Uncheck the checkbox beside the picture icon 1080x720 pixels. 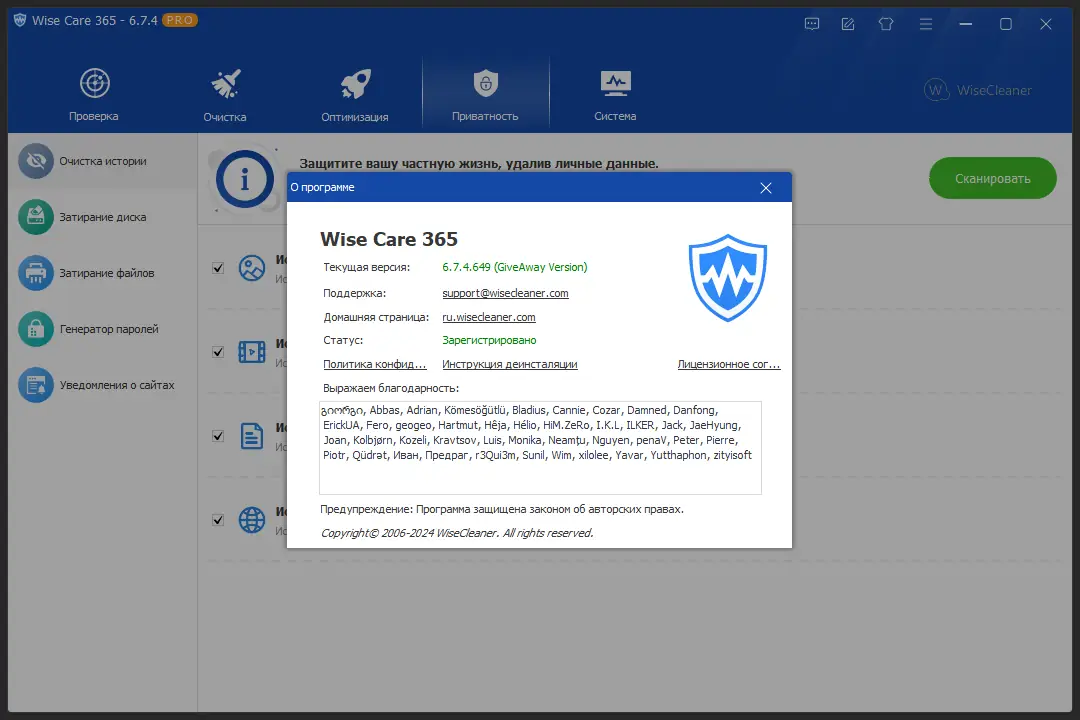pyautogui.click(x=218, y=268)
